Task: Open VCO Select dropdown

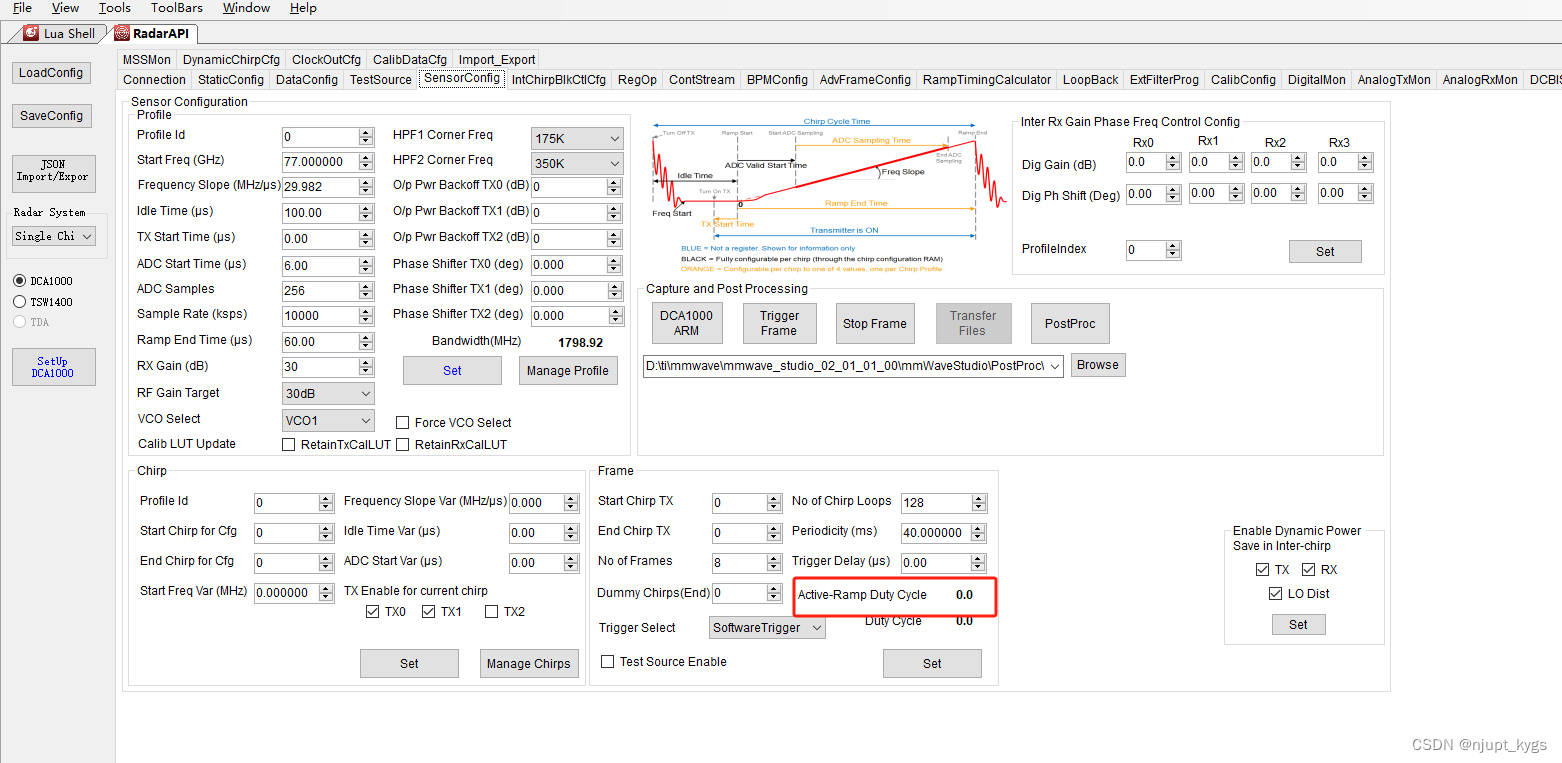Action: pyautogui.click(x=328, y=420)
